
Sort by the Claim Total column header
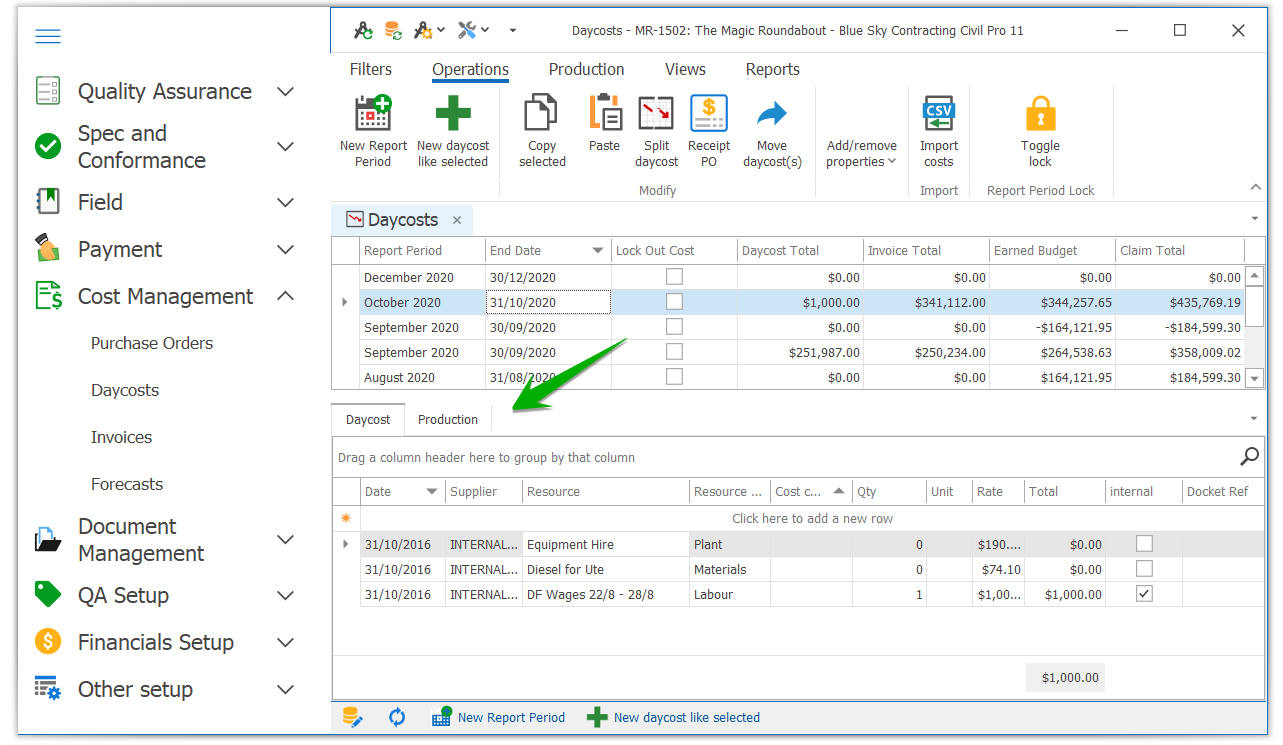point(1179,251)
